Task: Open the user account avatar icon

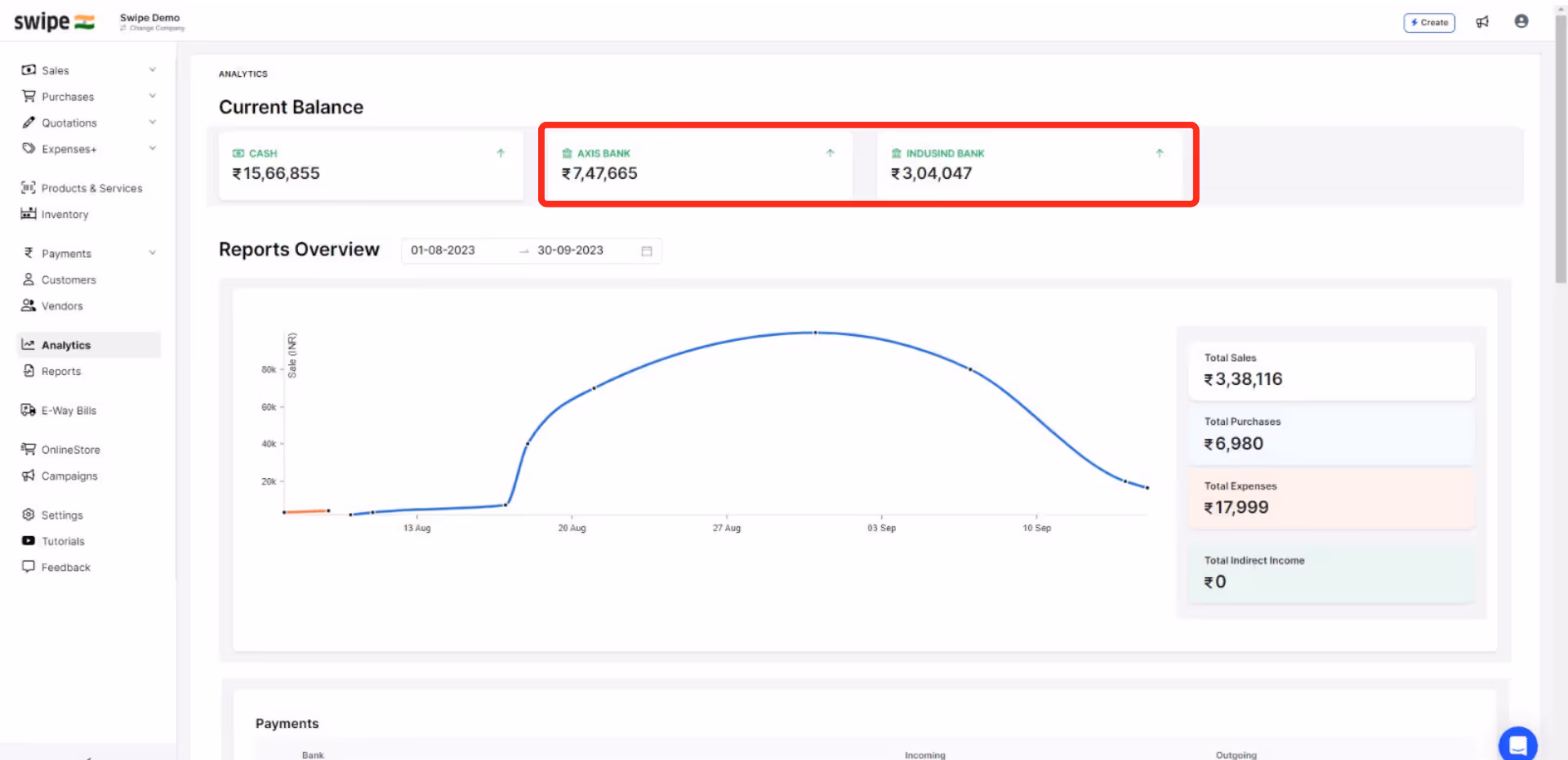Action: (x=1521, y=21)
